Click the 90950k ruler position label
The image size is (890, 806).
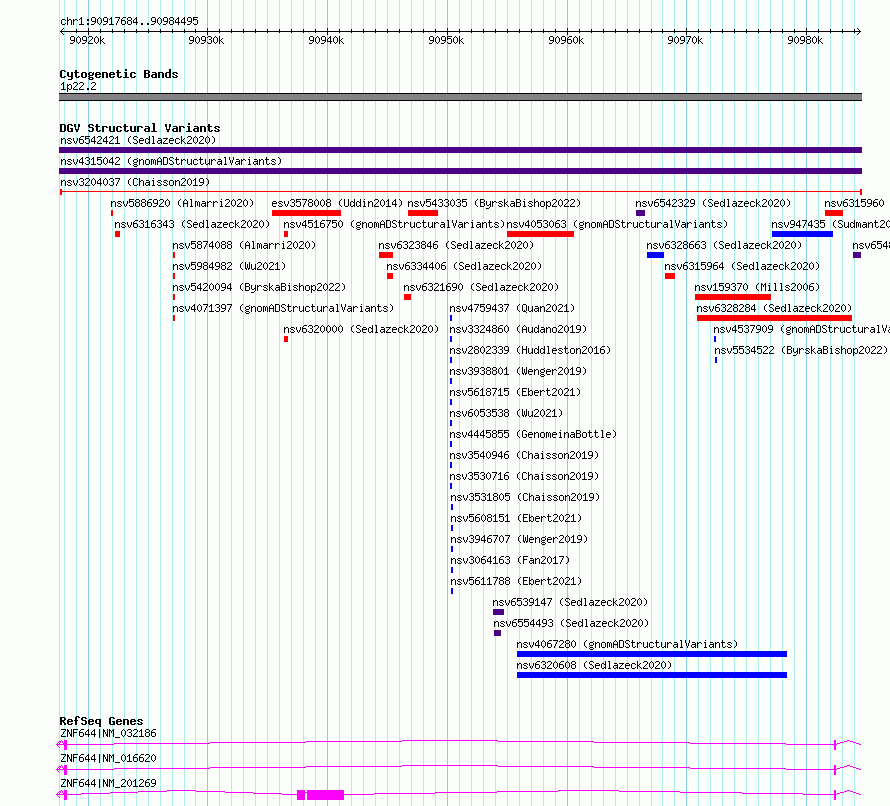[446, 40]
